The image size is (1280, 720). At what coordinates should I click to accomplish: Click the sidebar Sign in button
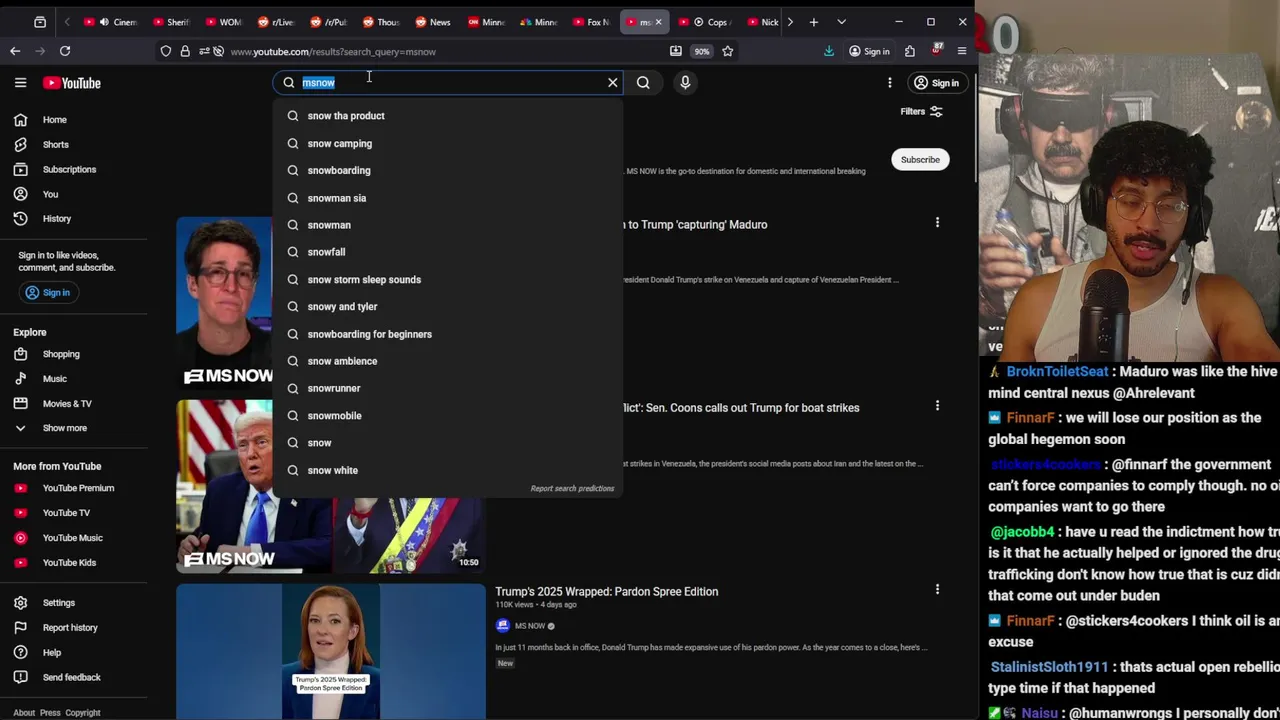(48, 293)
